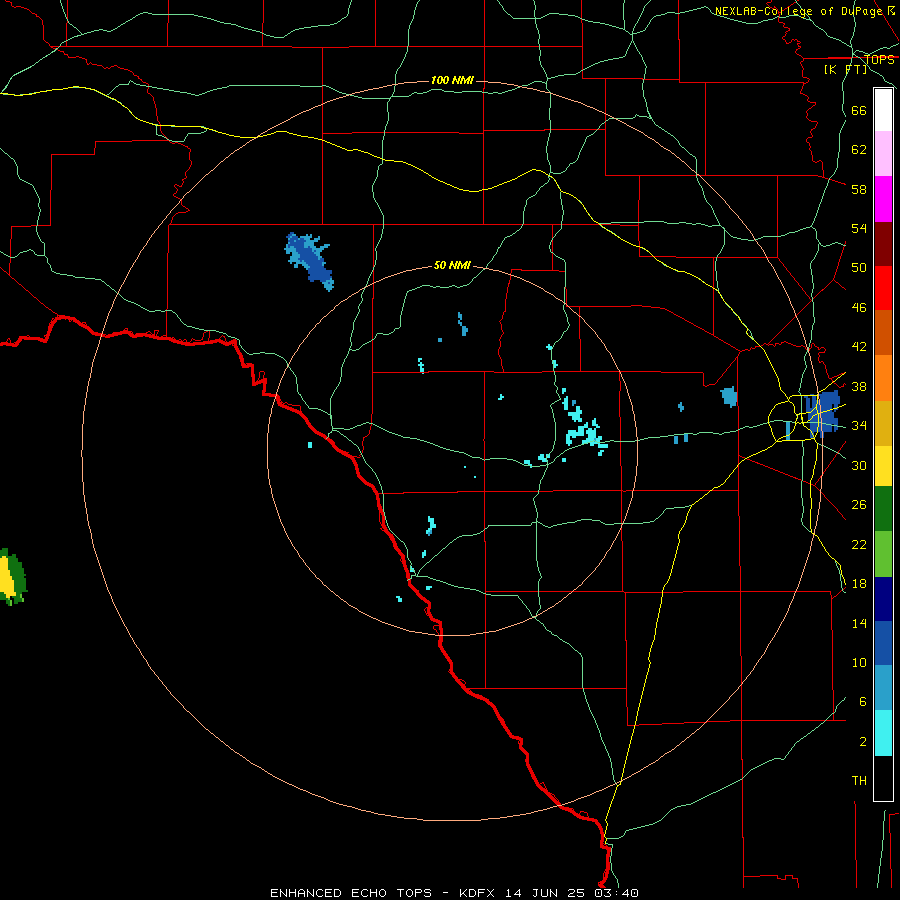Screen dimensions: 900x900
Task: Click the white legend color swatch
Action: (x=883, y=110)
